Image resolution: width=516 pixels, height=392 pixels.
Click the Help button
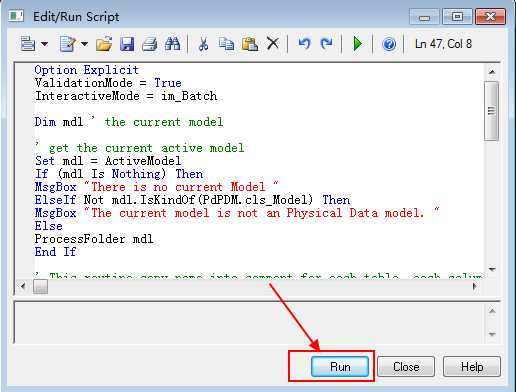click(x=472, y=367)
